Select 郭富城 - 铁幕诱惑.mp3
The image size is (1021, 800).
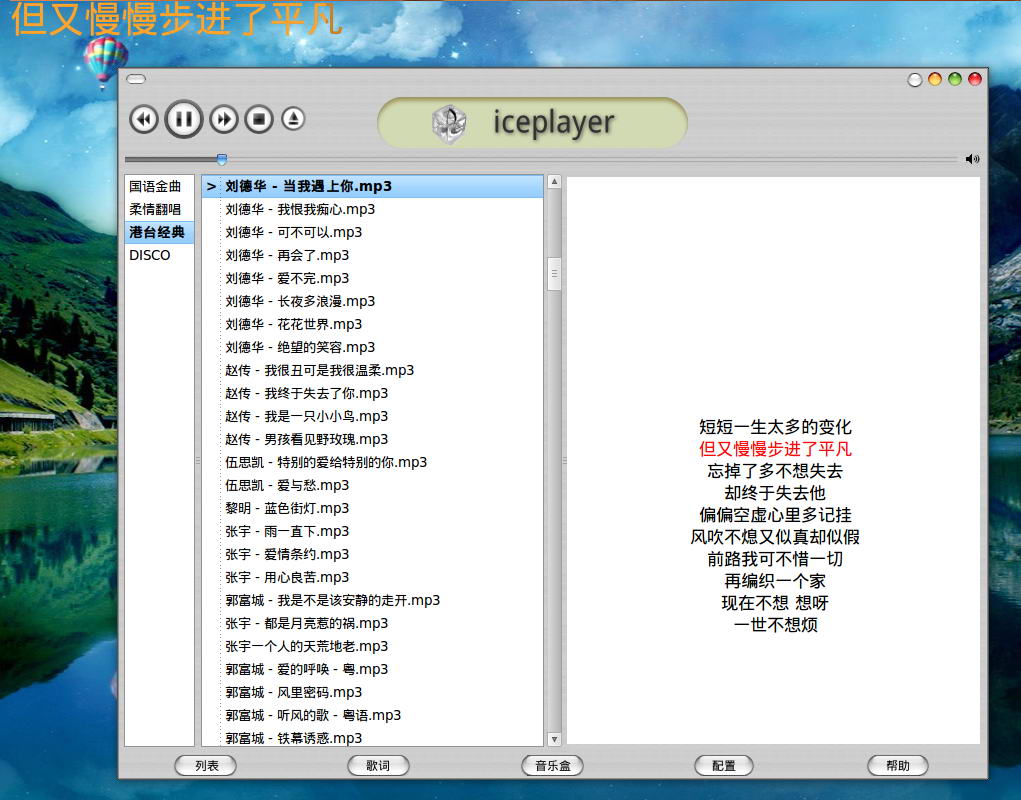(372, 738)
